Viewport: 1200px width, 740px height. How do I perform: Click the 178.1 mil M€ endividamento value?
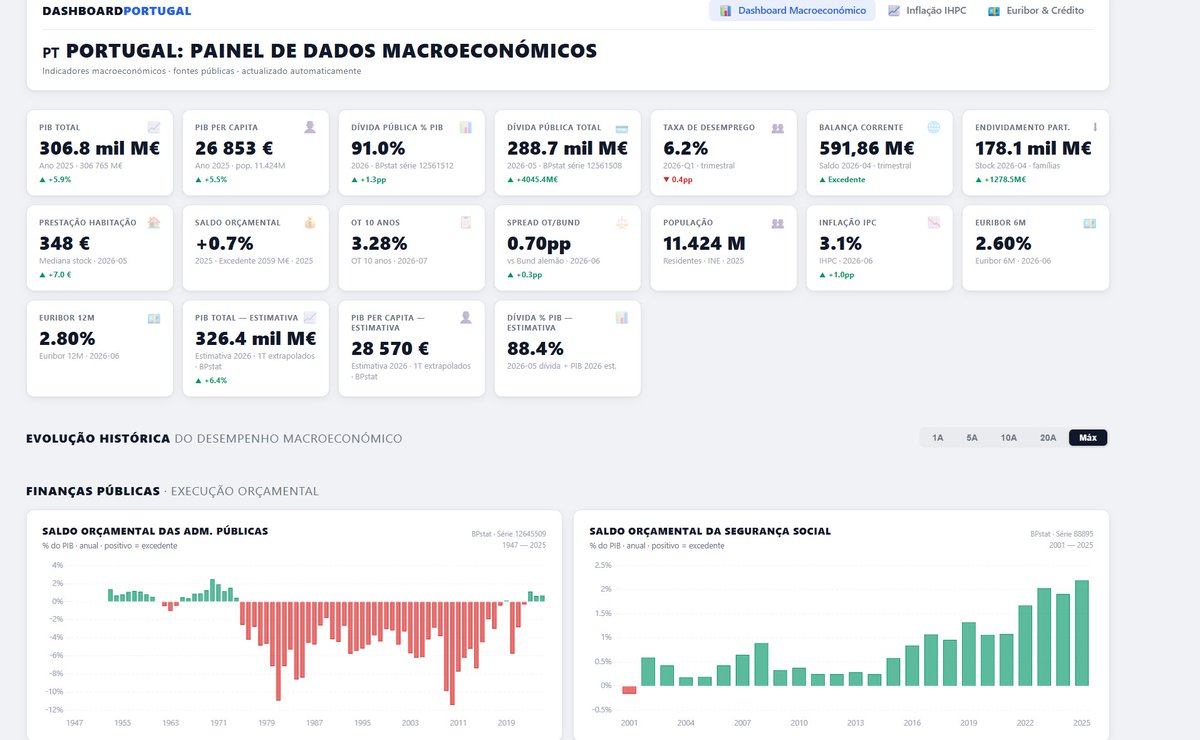(x=1033, y=148)
